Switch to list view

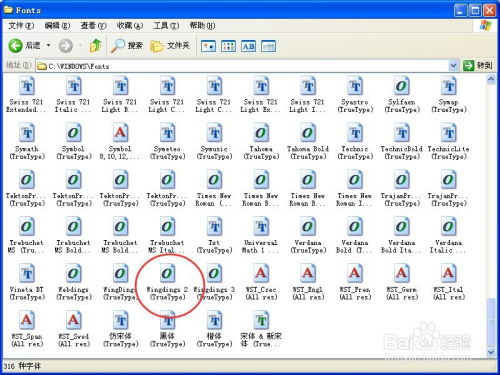click(228, 46)
